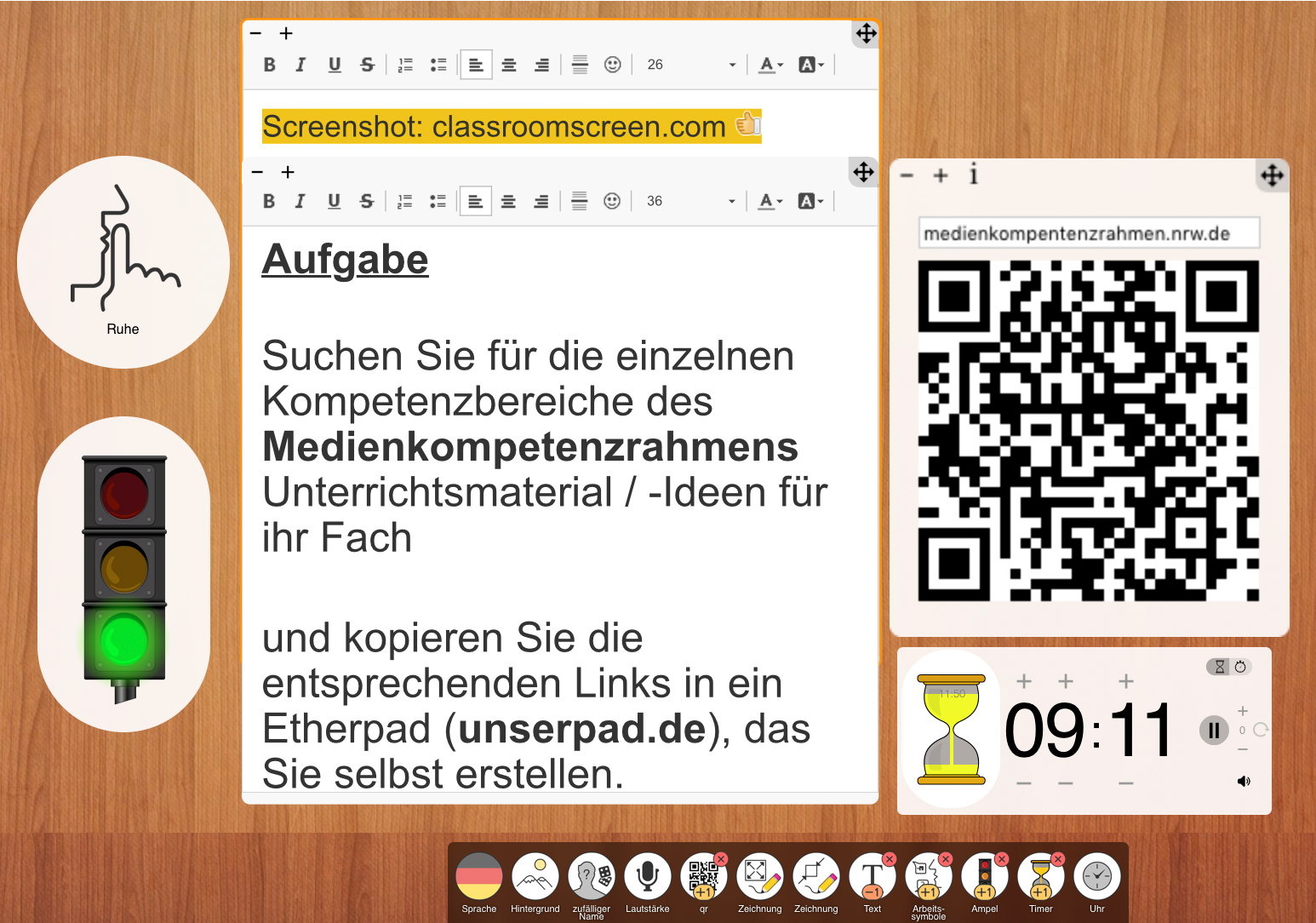Open the small Zeichnung tool with shrink arrows

[816, 876]
